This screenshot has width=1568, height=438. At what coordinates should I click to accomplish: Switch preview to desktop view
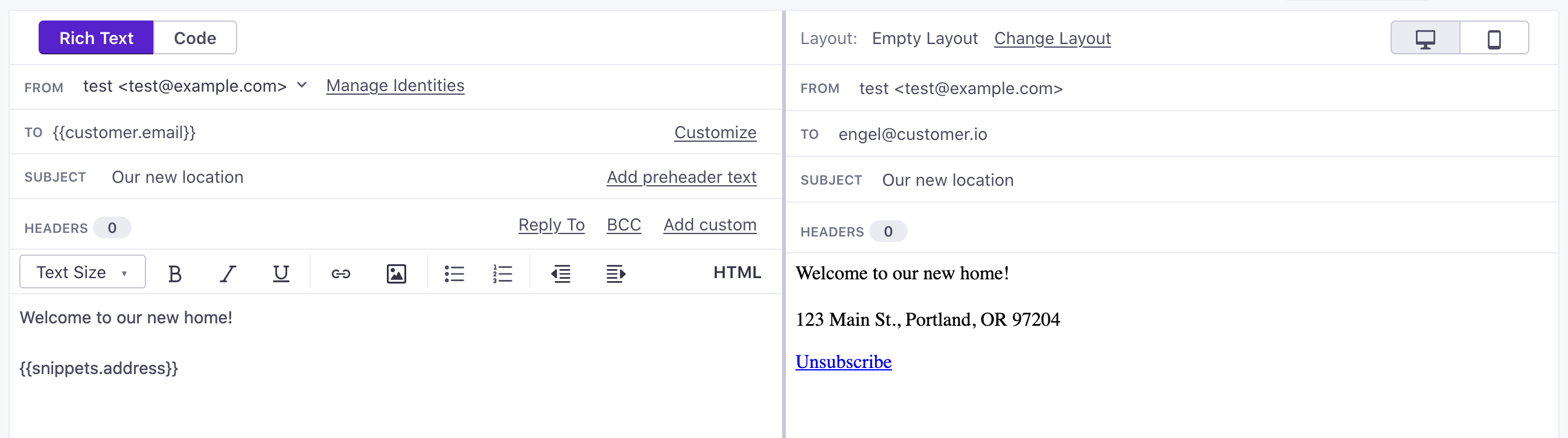1425,39
